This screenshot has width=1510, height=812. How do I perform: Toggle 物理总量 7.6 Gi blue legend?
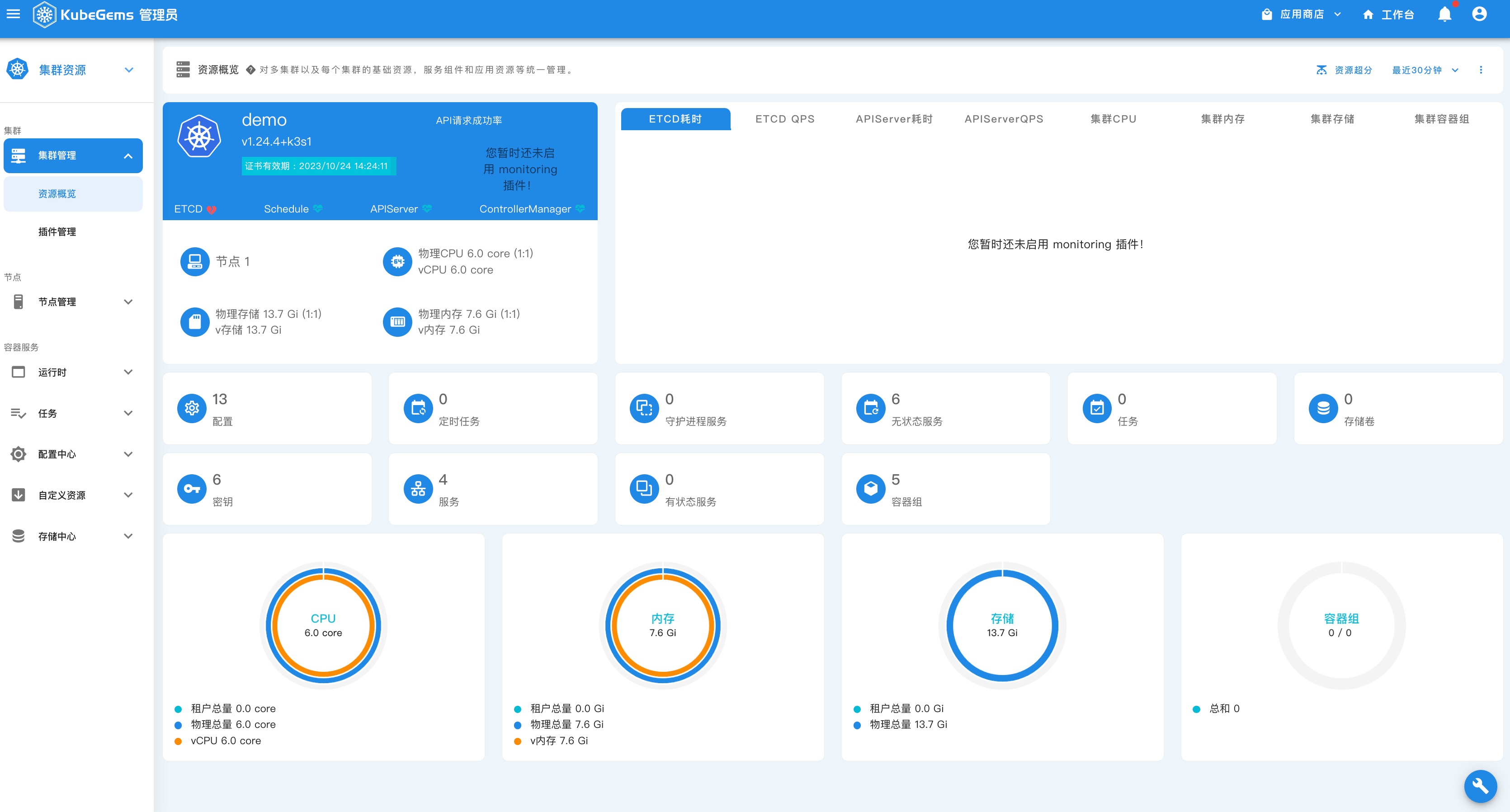[x=559, y=724]
